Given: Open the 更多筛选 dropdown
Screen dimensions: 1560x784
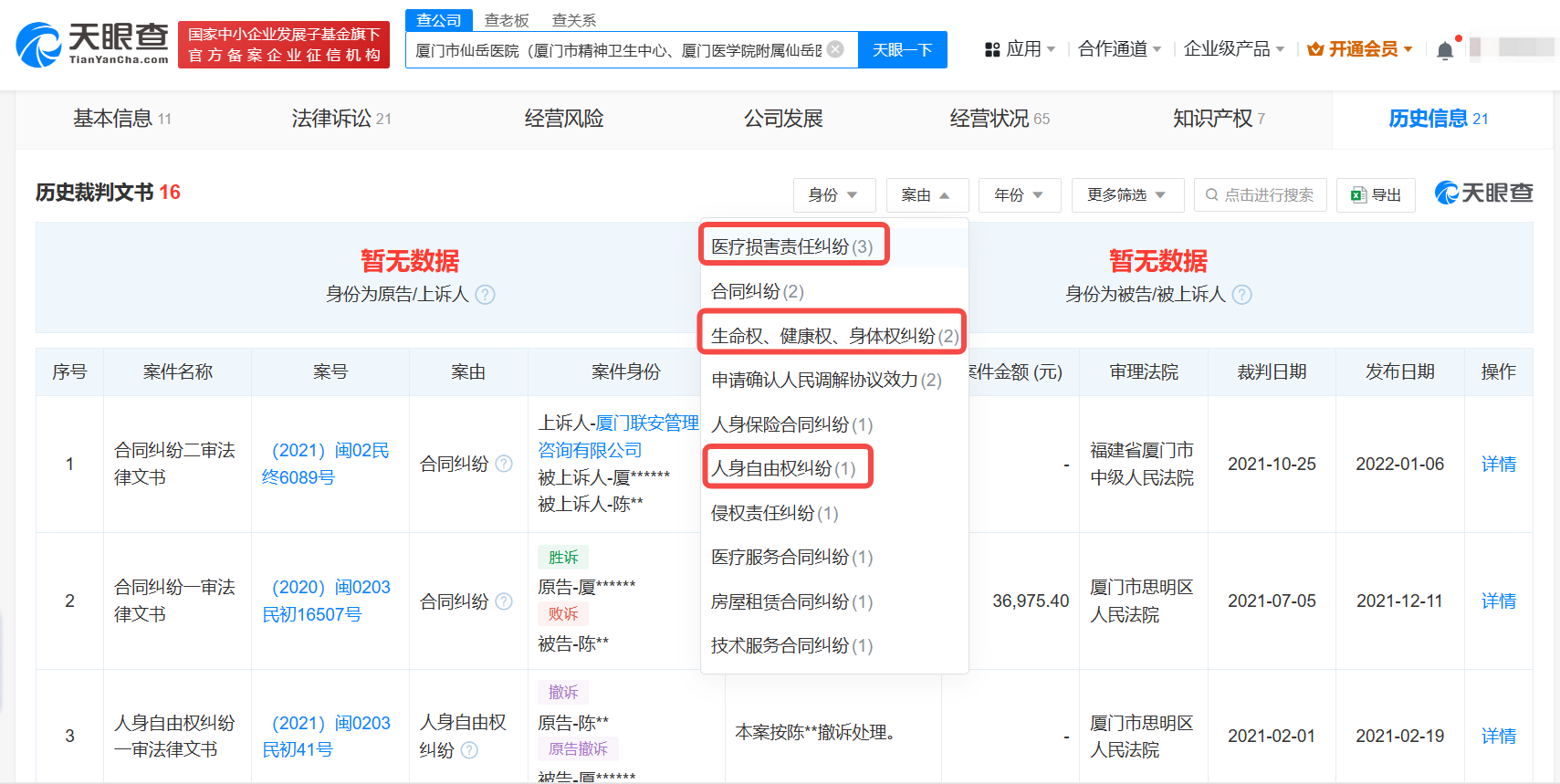Looking at the screenshot, I should tap(1127, 195).
